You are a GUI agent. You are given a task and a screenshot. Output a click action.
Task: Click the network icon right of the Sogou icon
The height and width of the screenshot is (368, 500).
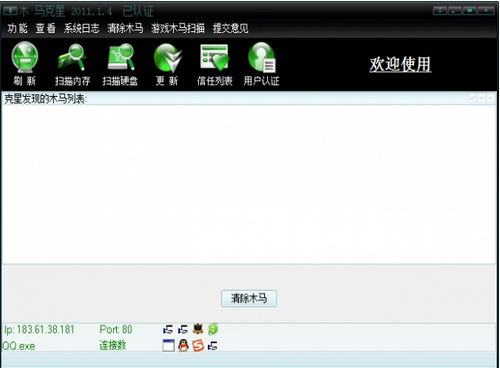tap(213, 346)
